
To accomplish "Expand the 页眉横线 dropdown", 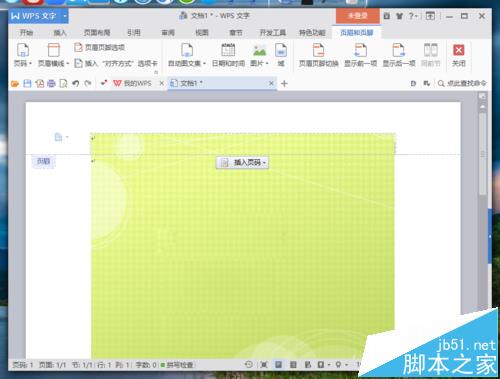I will click(53, 55).
